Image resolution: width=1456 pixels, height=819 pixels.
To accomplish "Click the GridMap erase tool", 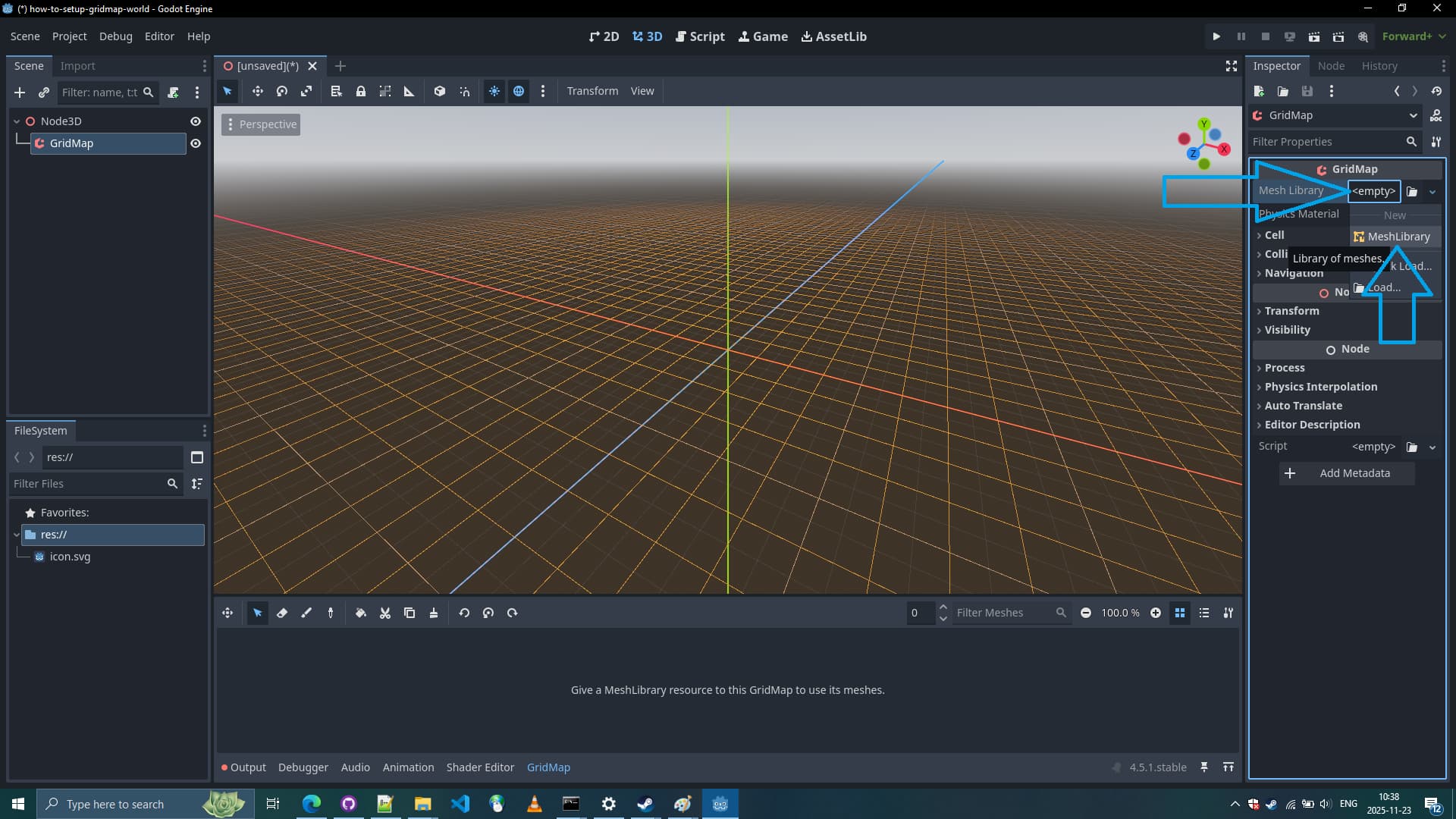I will point(282,613).
